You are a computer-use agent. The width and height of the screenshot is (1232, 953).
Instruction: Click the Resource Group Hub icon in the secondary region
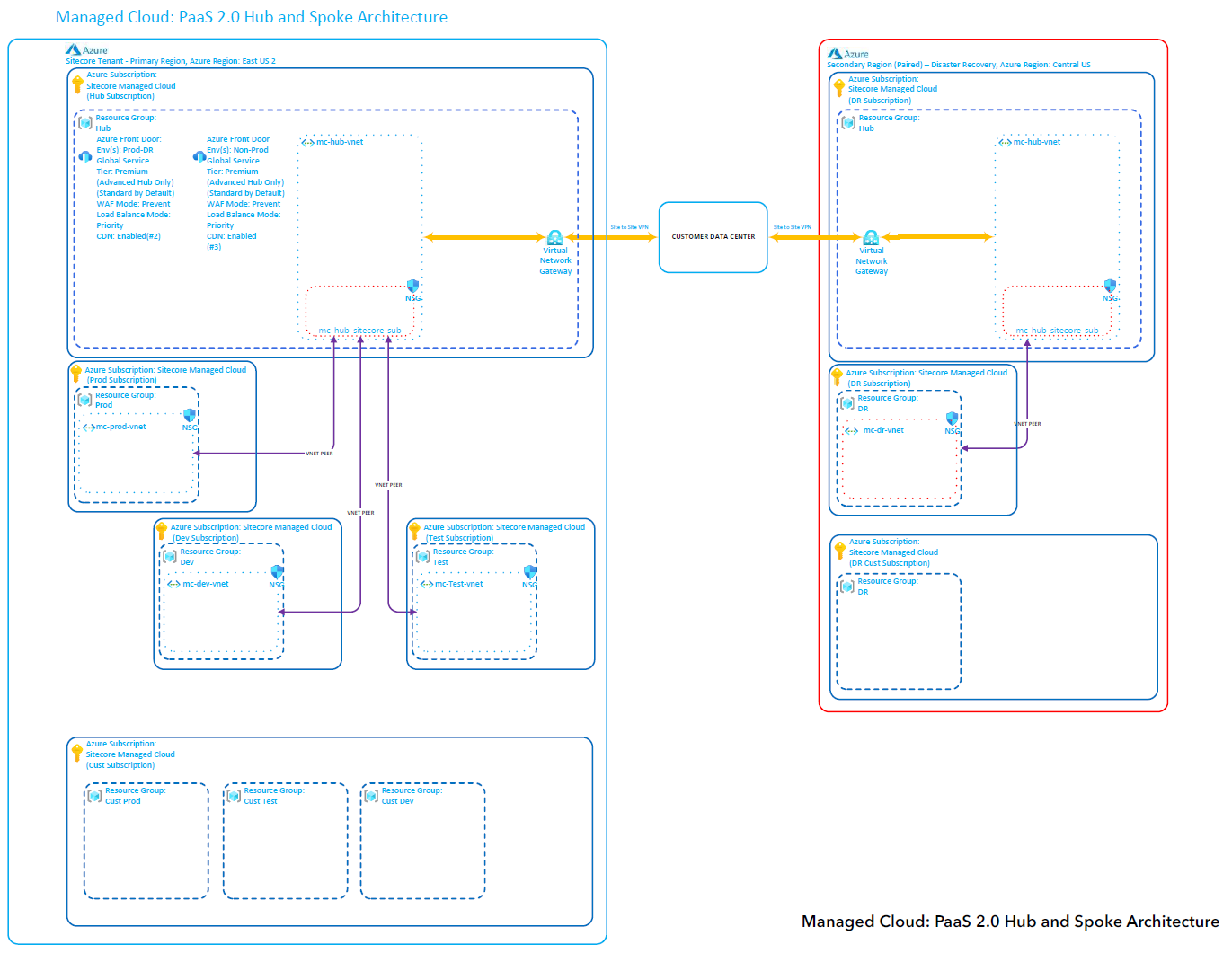pyautogui.click(x=848, y=122)
